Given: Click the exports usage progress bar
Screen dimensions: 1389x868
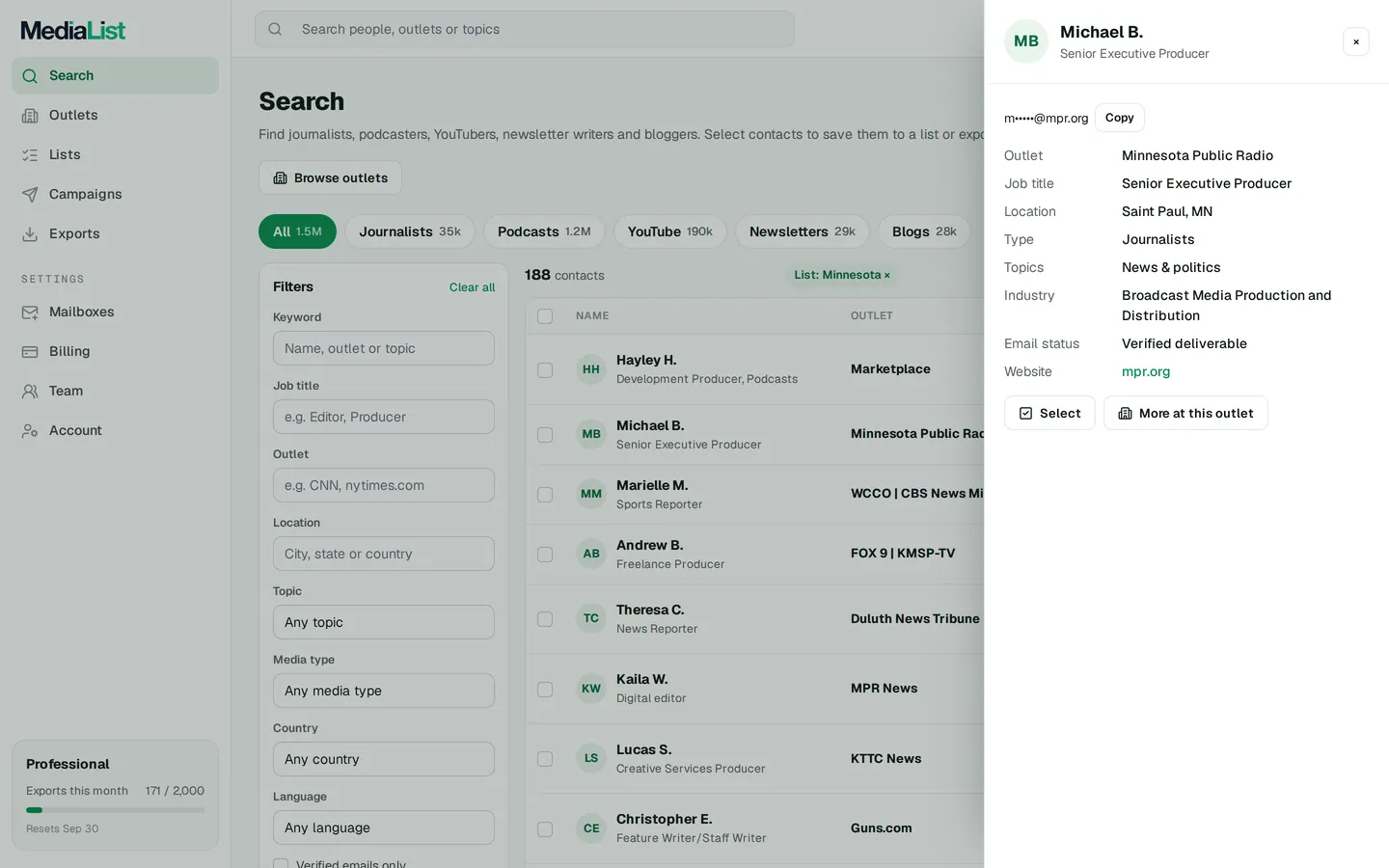Looking at the screenshot, I should tap(115, 810).
